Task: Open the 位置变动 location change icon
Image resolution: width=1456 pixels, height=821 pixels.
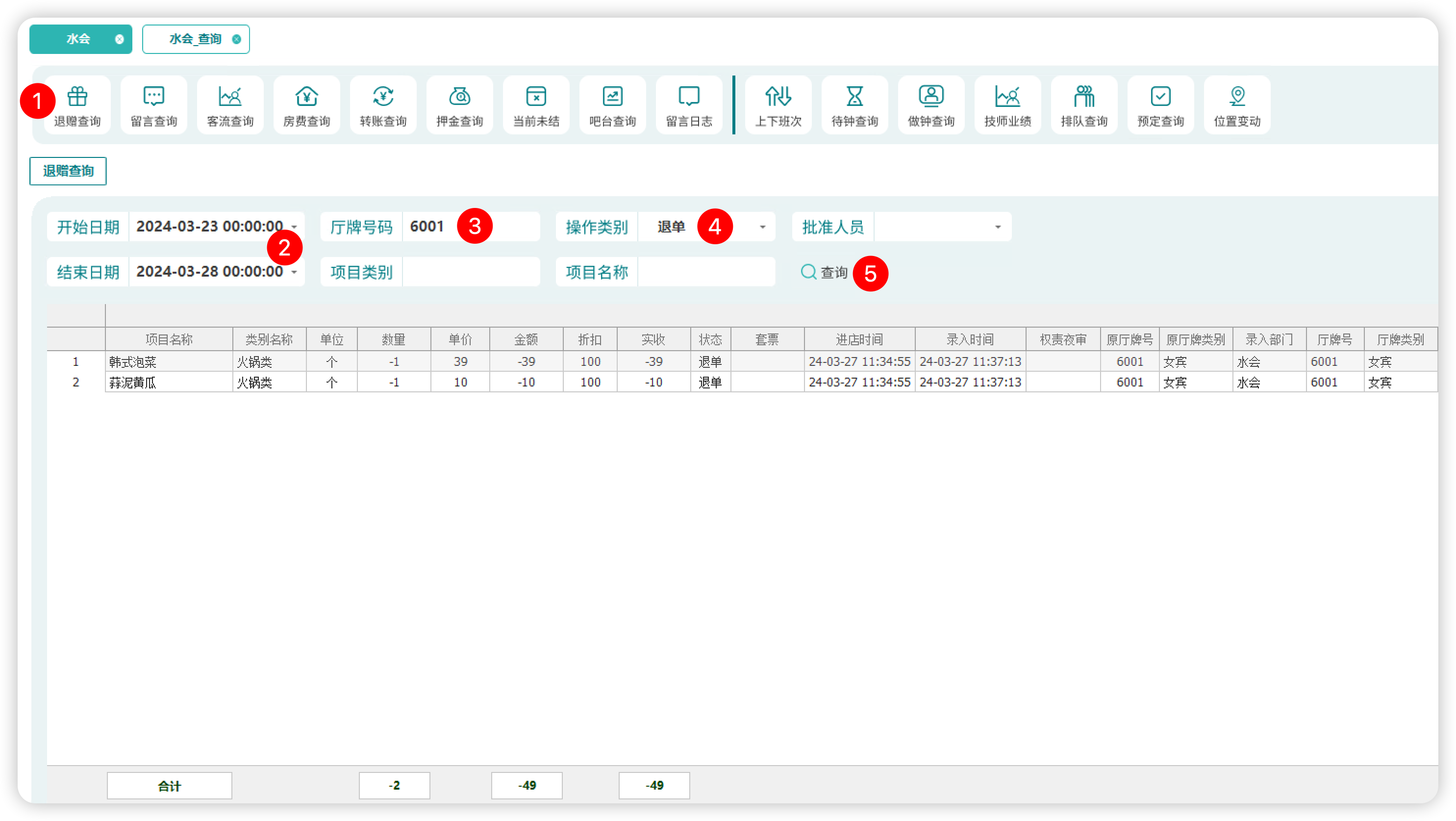Action: click(x=1237, y=106)
